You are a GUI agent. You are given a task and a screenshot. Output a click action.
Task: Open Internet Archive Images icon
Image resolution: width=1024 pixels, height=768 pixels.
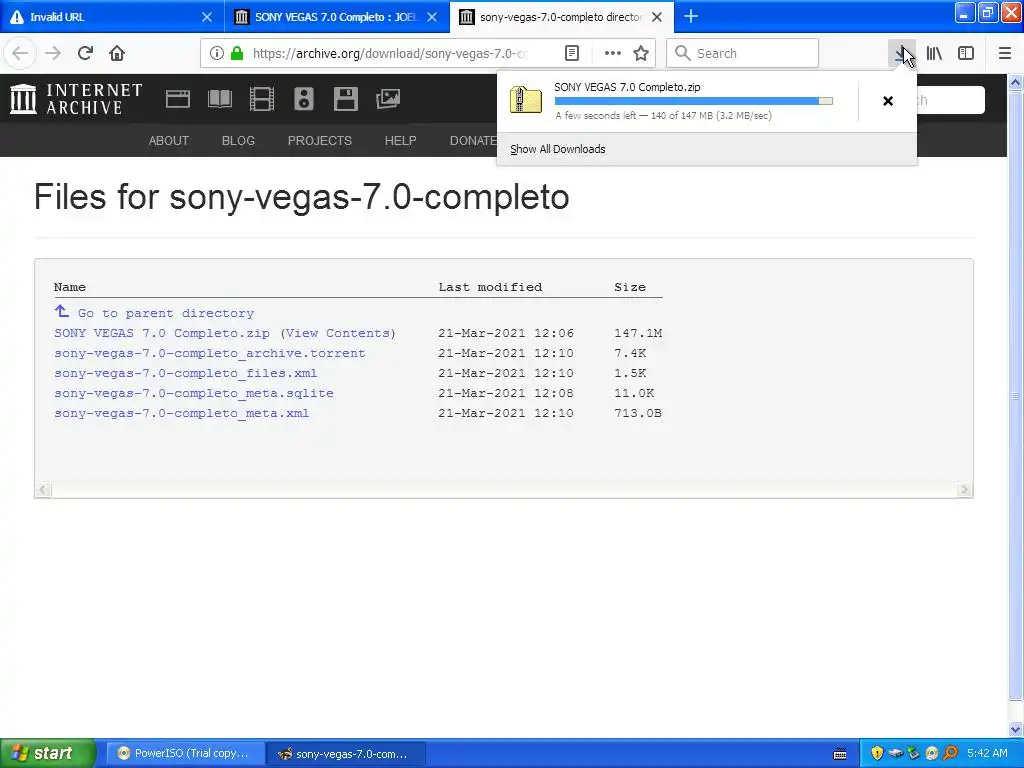click(388, 99)
